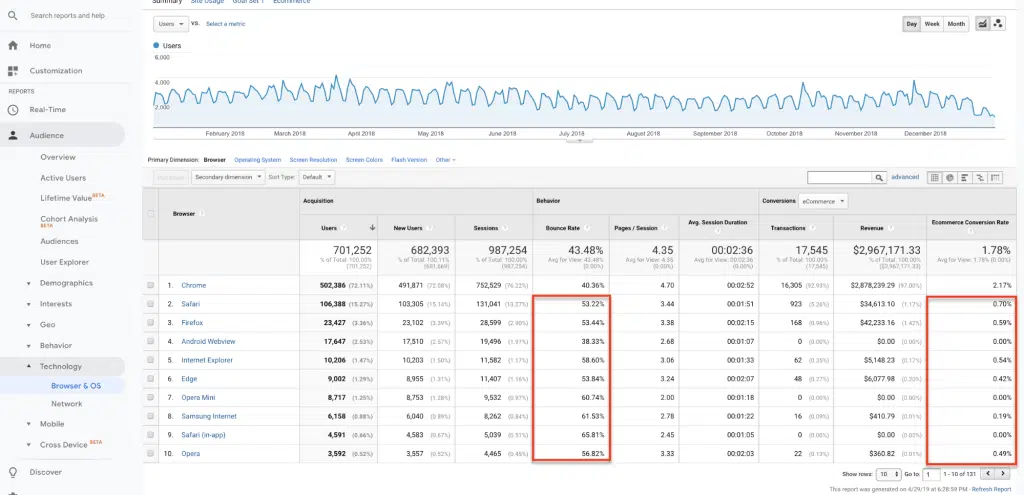This screenshot has width=1024, height=495.
Task: Click the Users column sort arrow
Action: coord(372,227)
